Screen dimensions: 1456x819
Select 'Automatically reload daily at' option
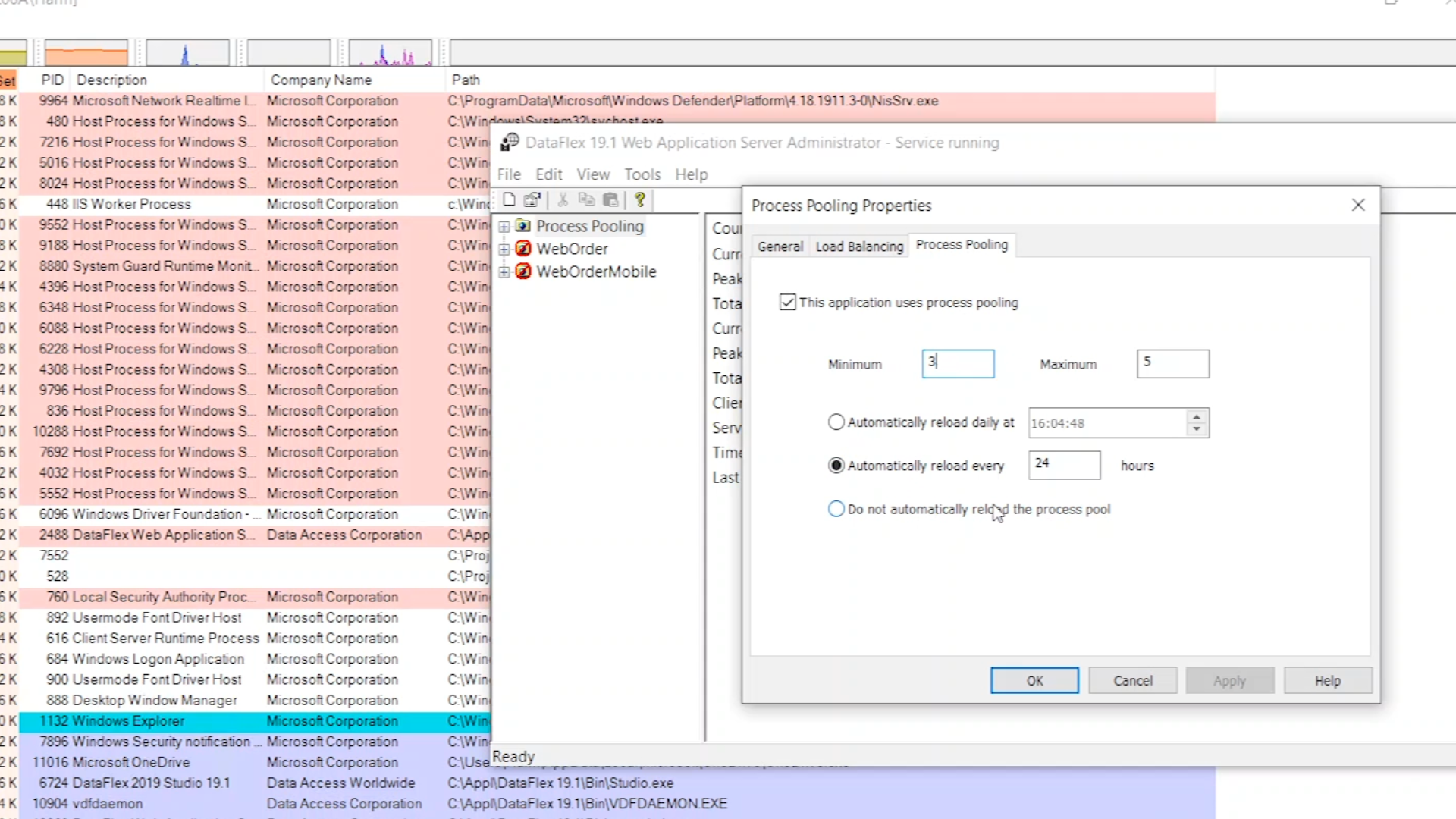tap(836, 422)
